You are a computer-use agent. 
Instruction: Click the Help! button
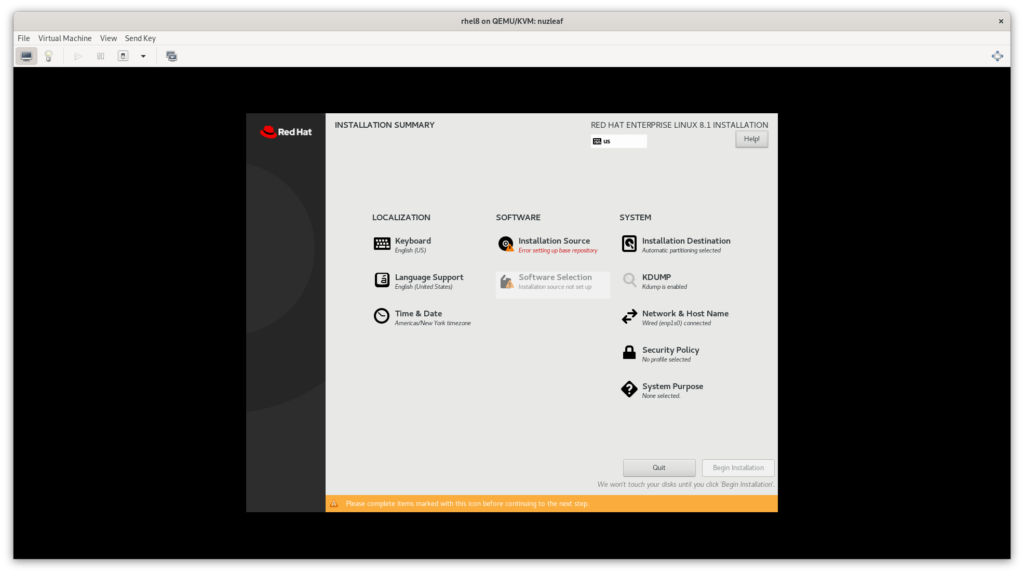pos(752,139)
